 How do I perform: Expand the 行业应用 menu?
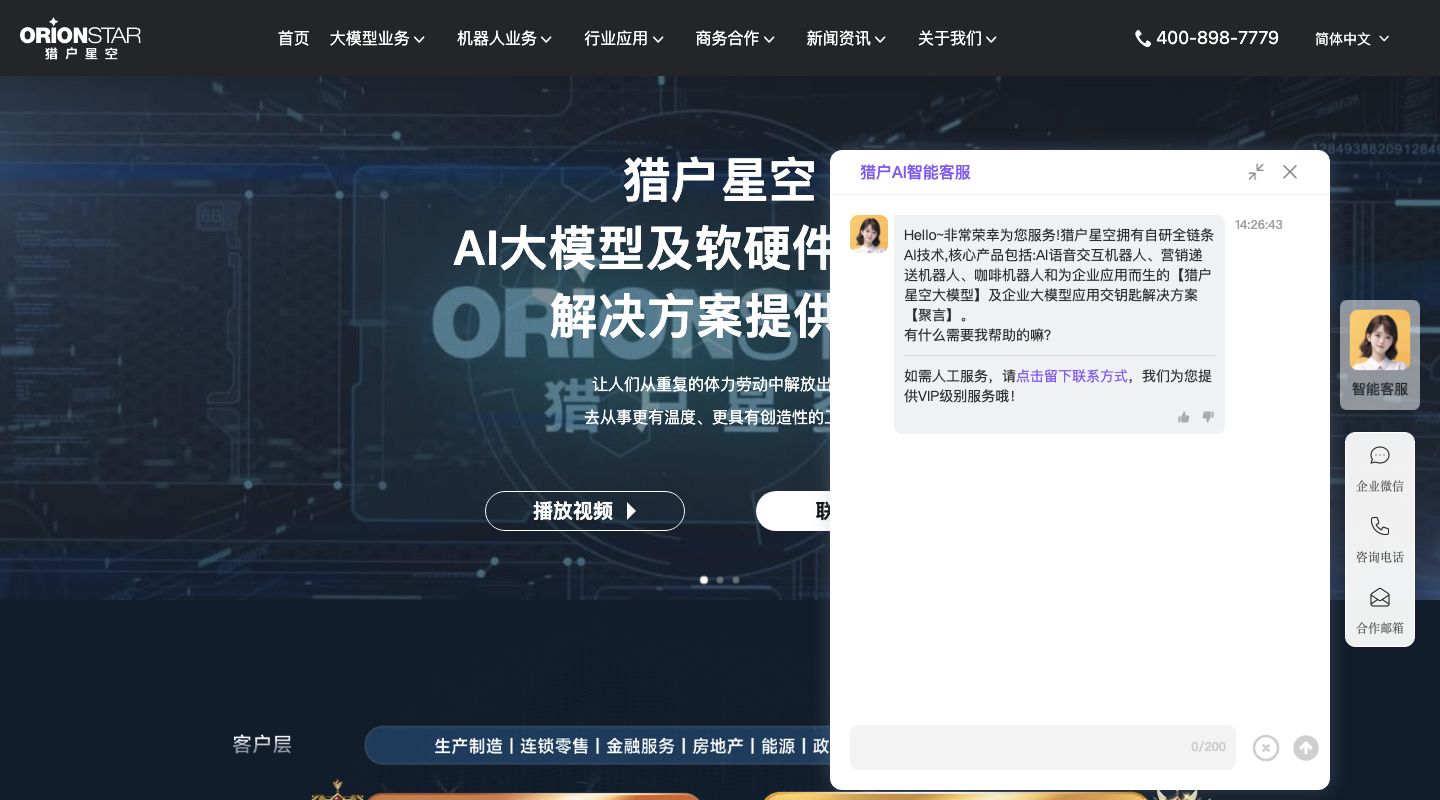(x=624, y=39)
